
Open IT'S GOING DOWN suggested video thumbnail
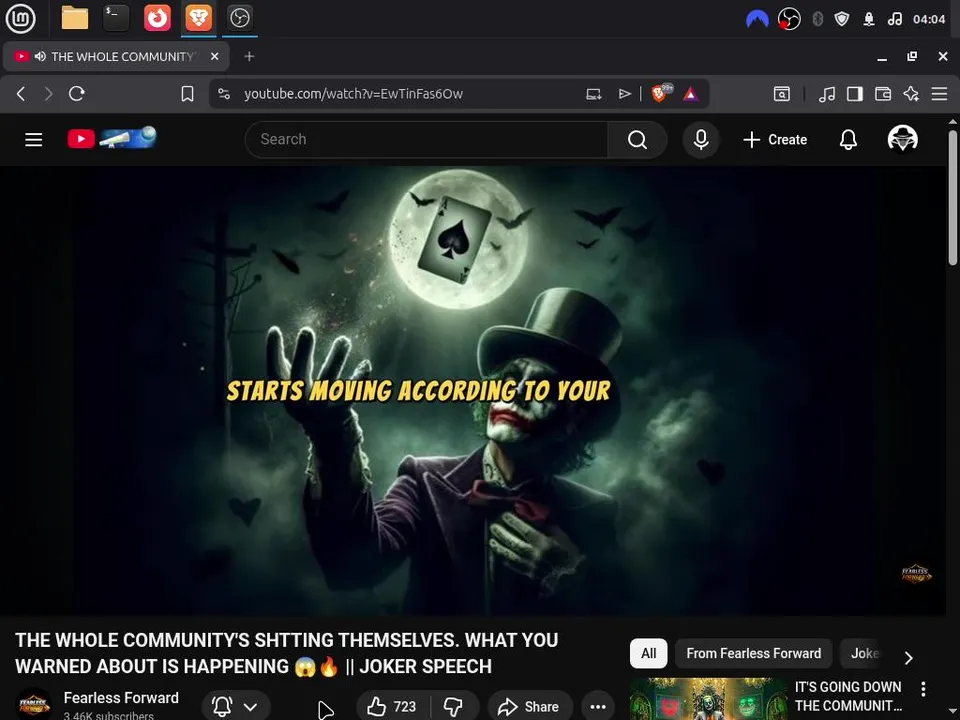708,699
